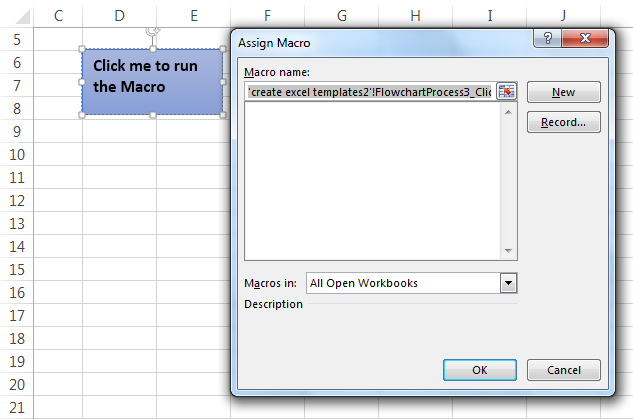Select the 'Click me to run the Macro' shape
This screenshot has height=419, width=633.
coord(152,82)
